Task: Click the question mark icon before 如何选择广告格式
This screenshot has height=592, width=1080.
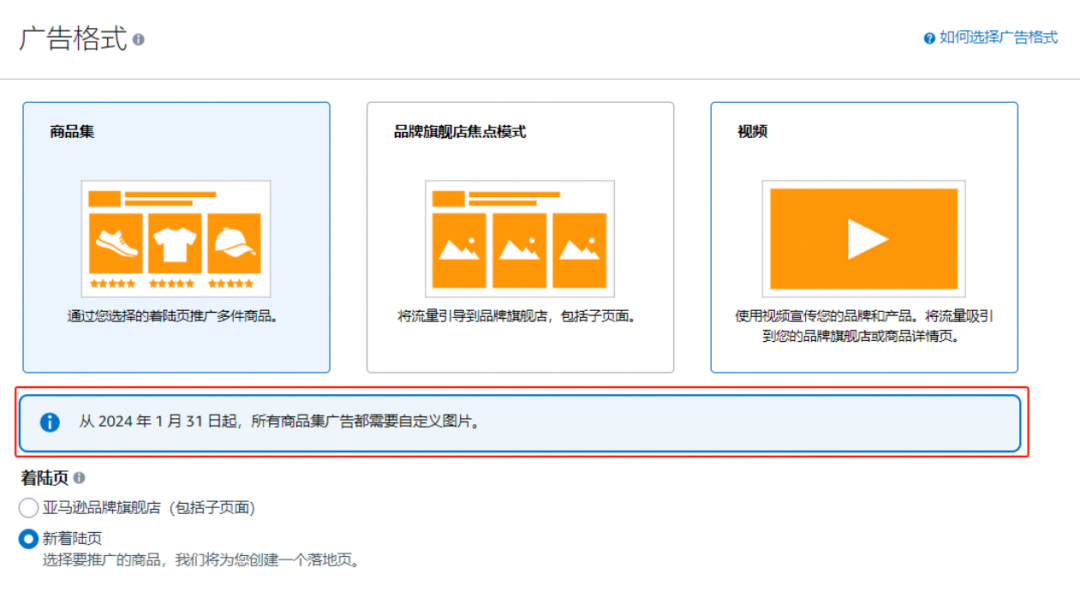Action: click(x=929, y=38)
